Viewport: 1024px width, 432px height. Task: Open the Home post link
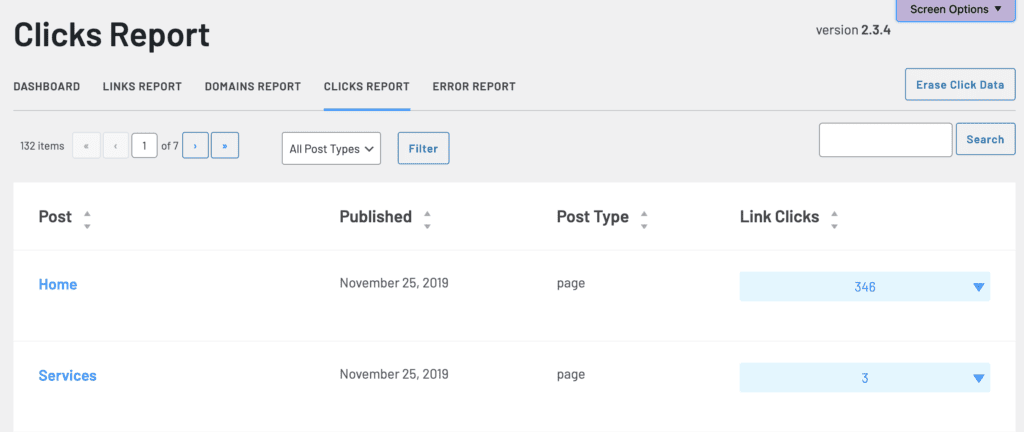tap(57, 285)
